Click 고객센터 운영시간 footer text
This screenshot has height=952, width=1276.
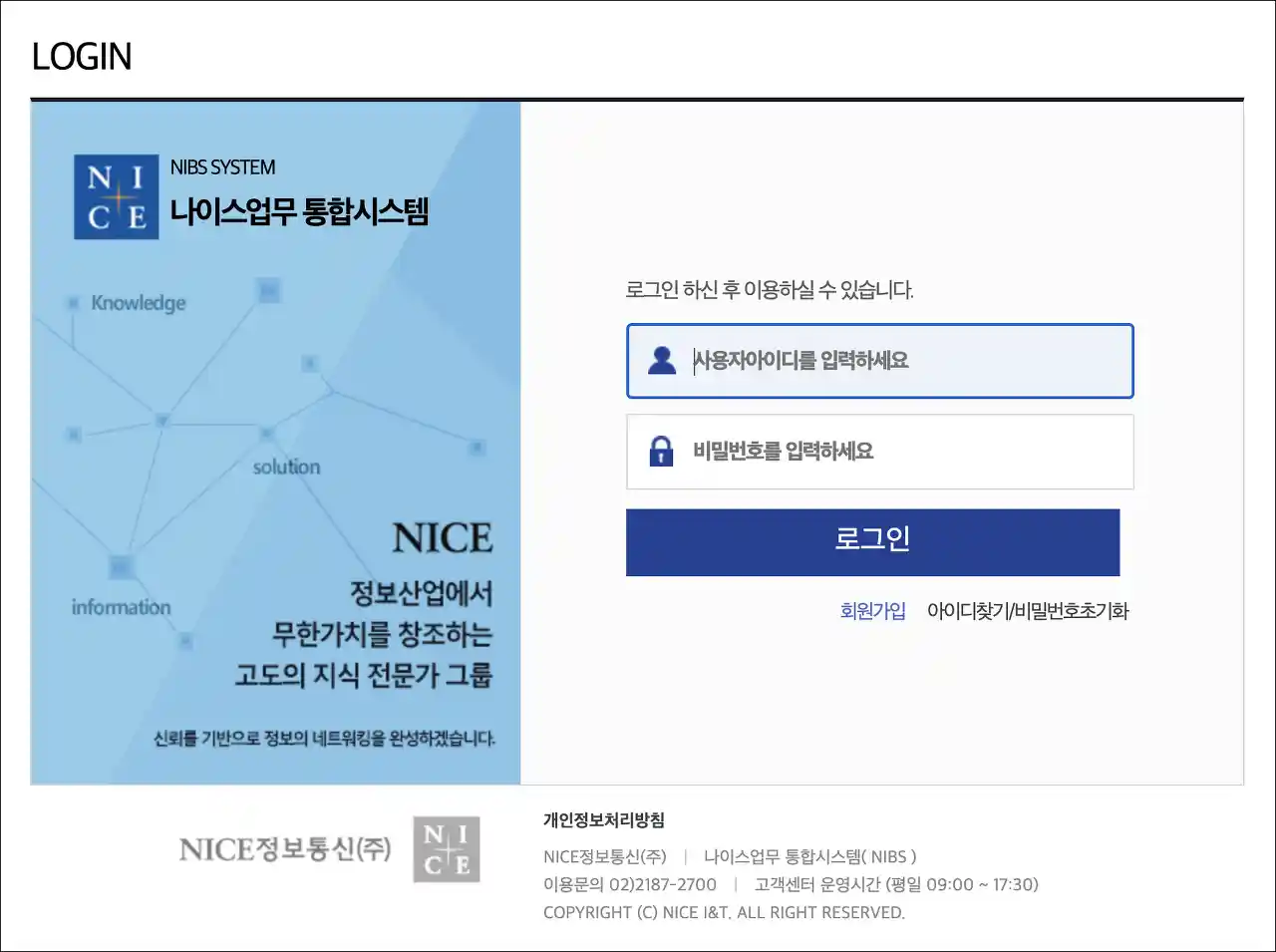pos(896,884)
